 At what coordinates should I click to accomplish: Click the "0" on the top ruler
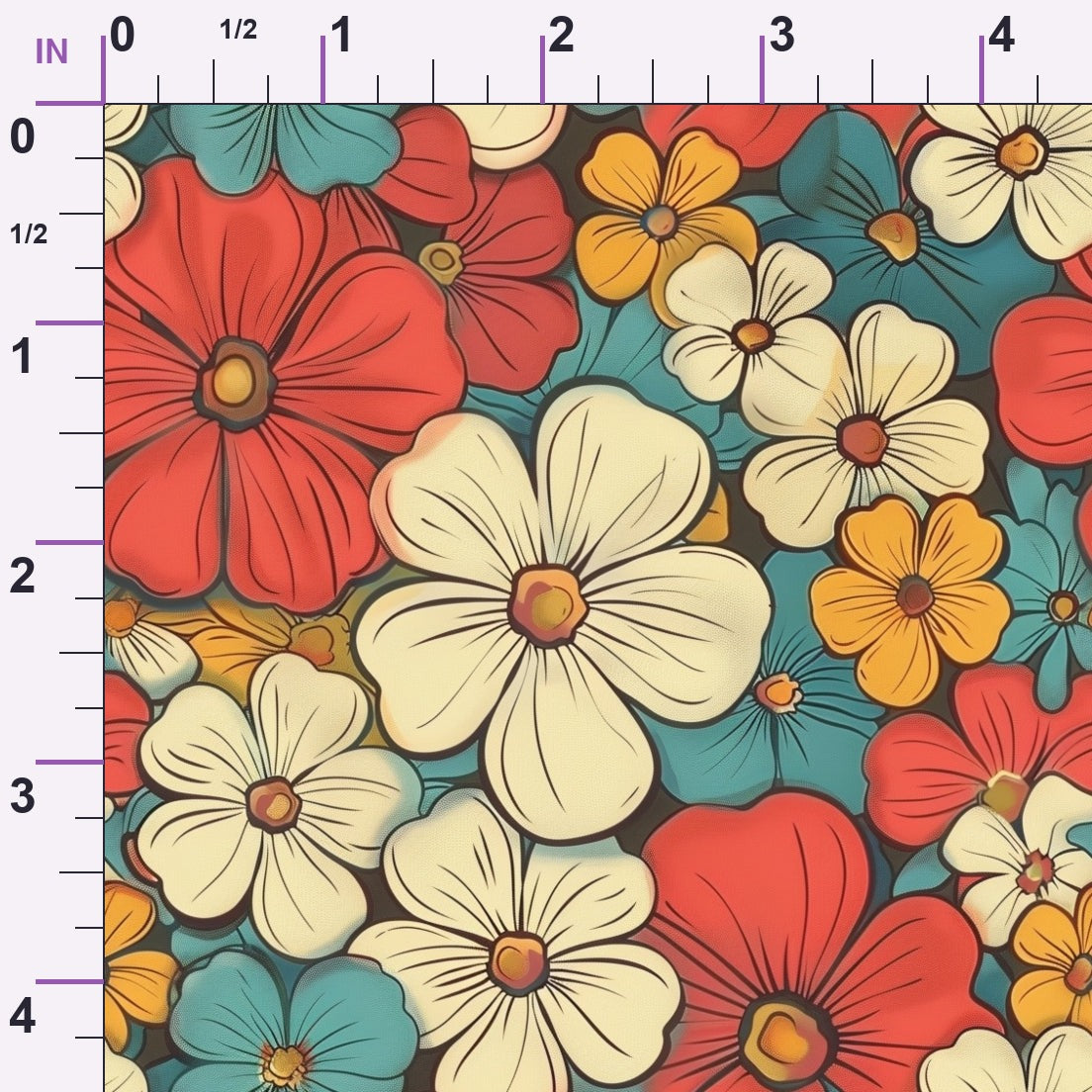tap(122, 36)
